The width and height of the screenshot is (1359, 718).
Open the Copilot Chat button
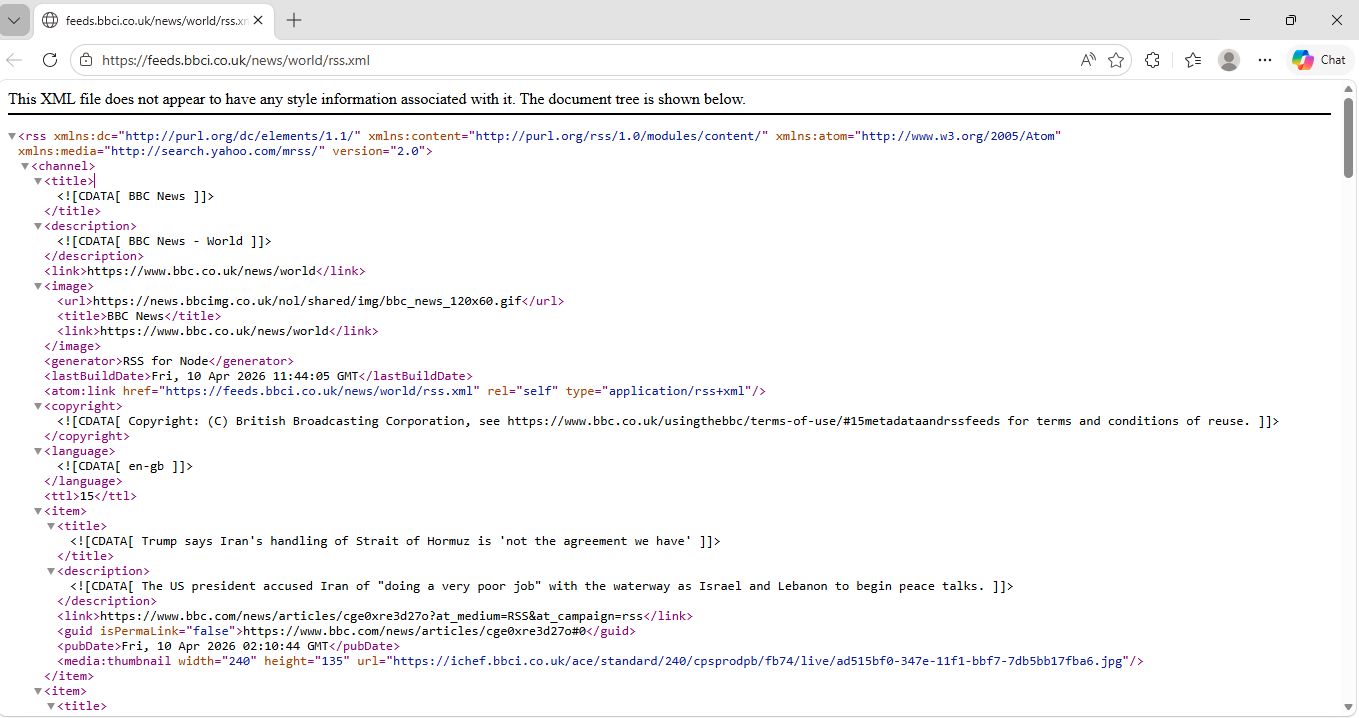pyautogui.click(x=1318, y=60)
